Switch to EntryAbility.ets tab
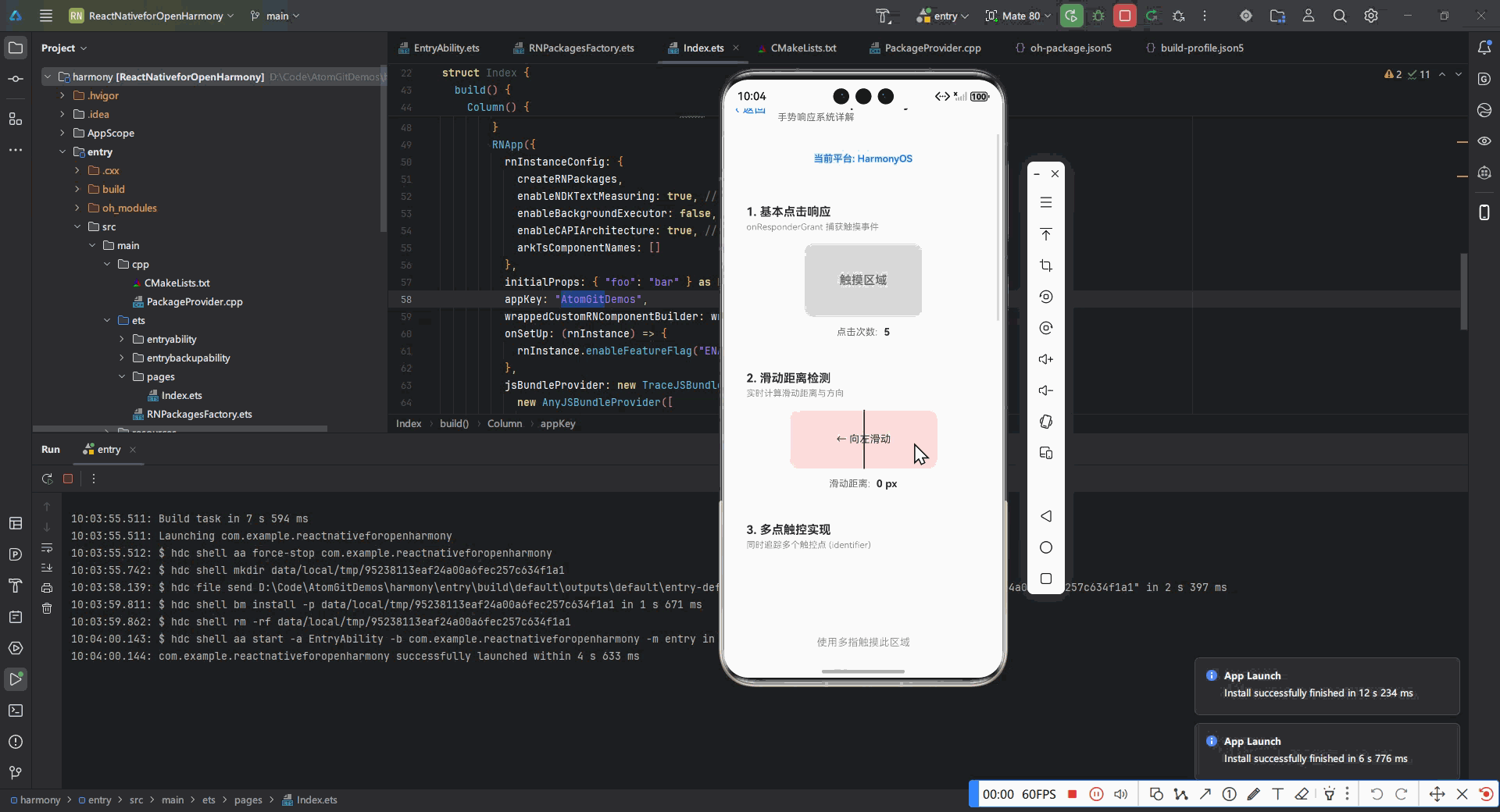1500x812 pixels. coord(439,48)
